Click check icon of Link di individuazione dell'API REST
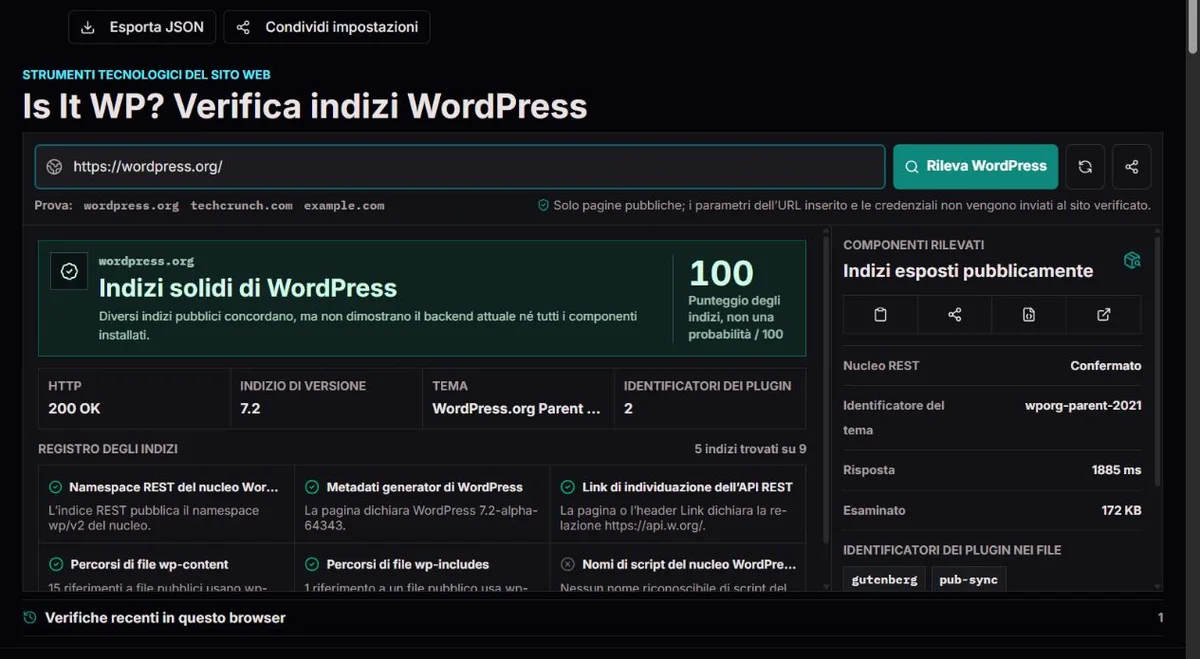 point(568,487)
